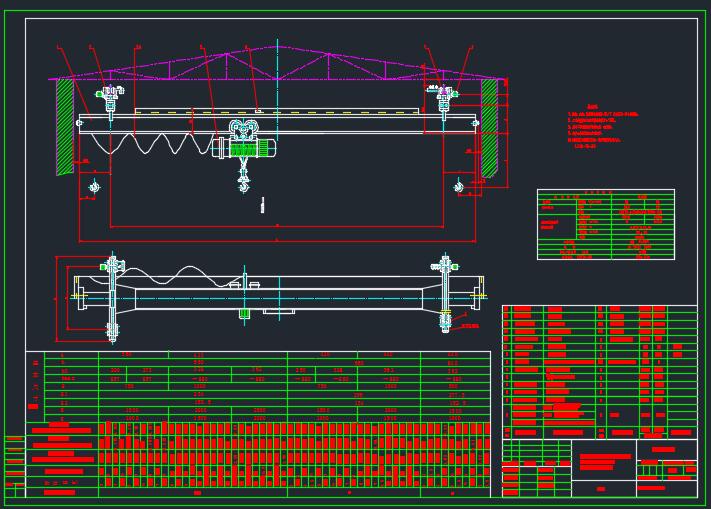
Task: Click the parts list table above the title block
Action: 600,372
